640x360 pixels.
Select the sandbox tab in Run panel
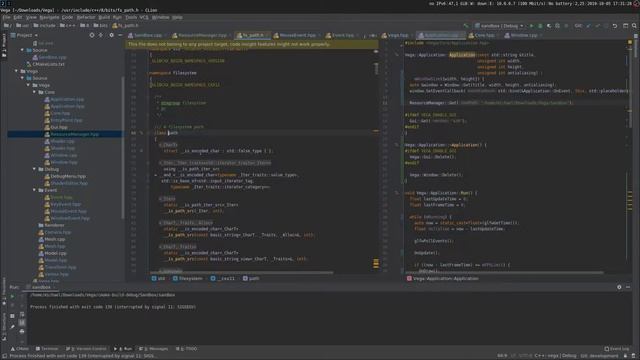click(x=41, y=287)
